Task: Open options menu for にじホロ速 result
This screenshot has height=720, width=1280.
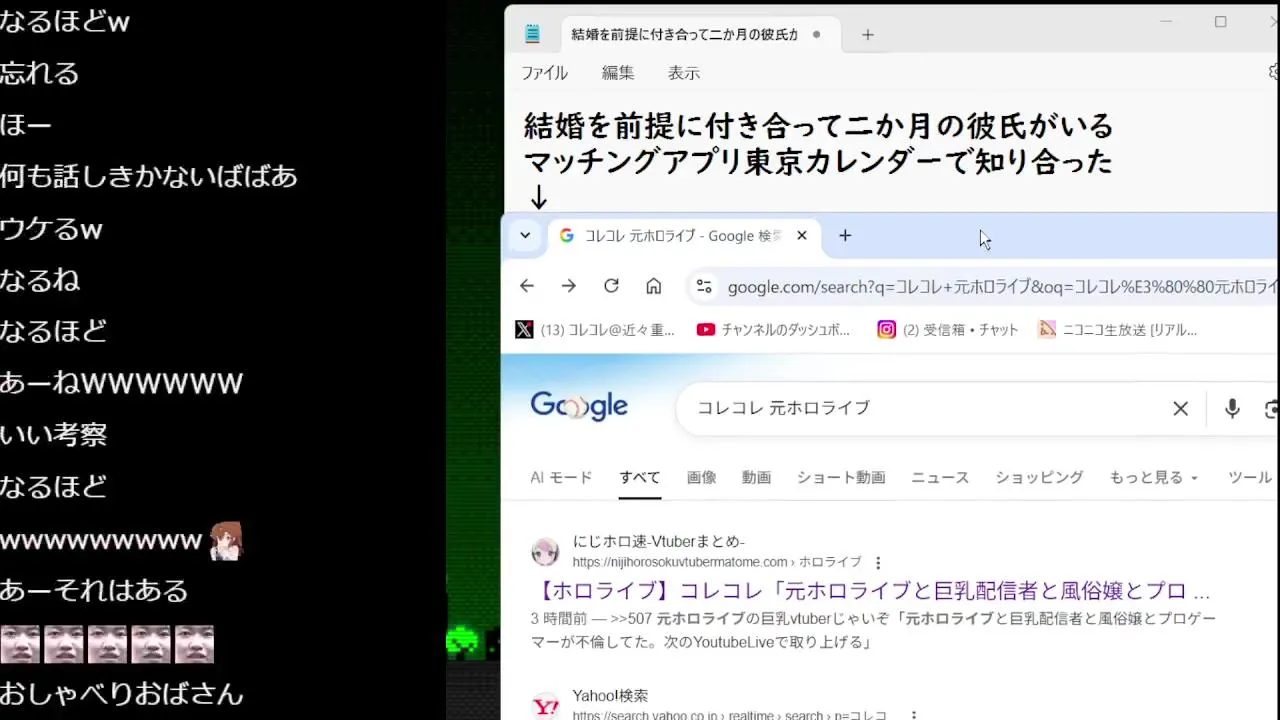Action: coord(878,563)
